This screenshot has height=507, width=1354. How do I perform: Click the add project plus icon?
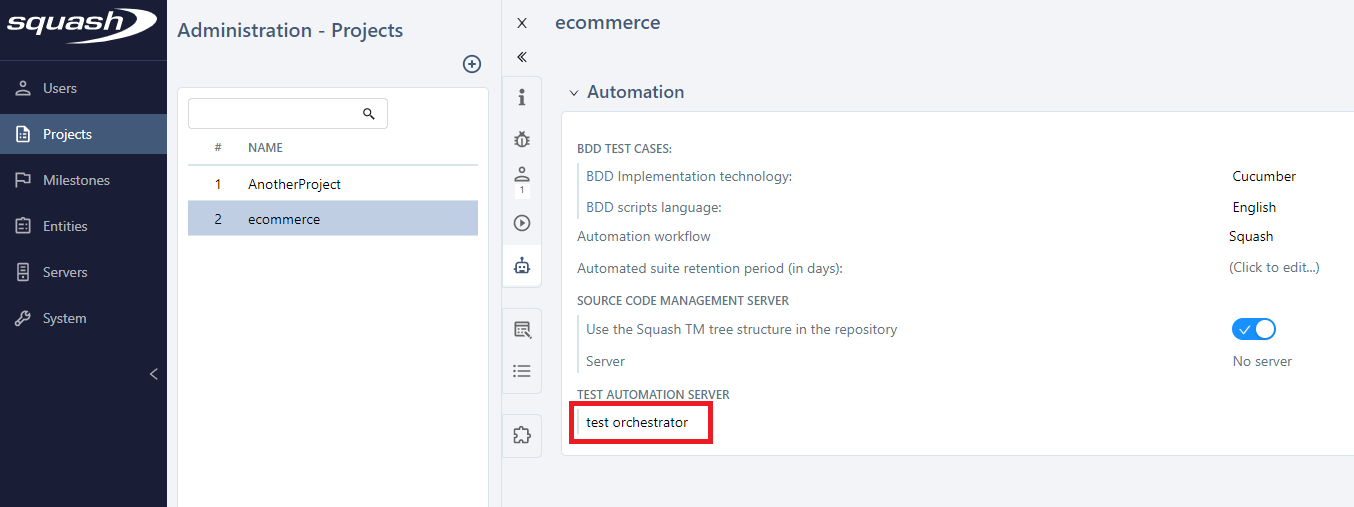(x=472, y=64)
